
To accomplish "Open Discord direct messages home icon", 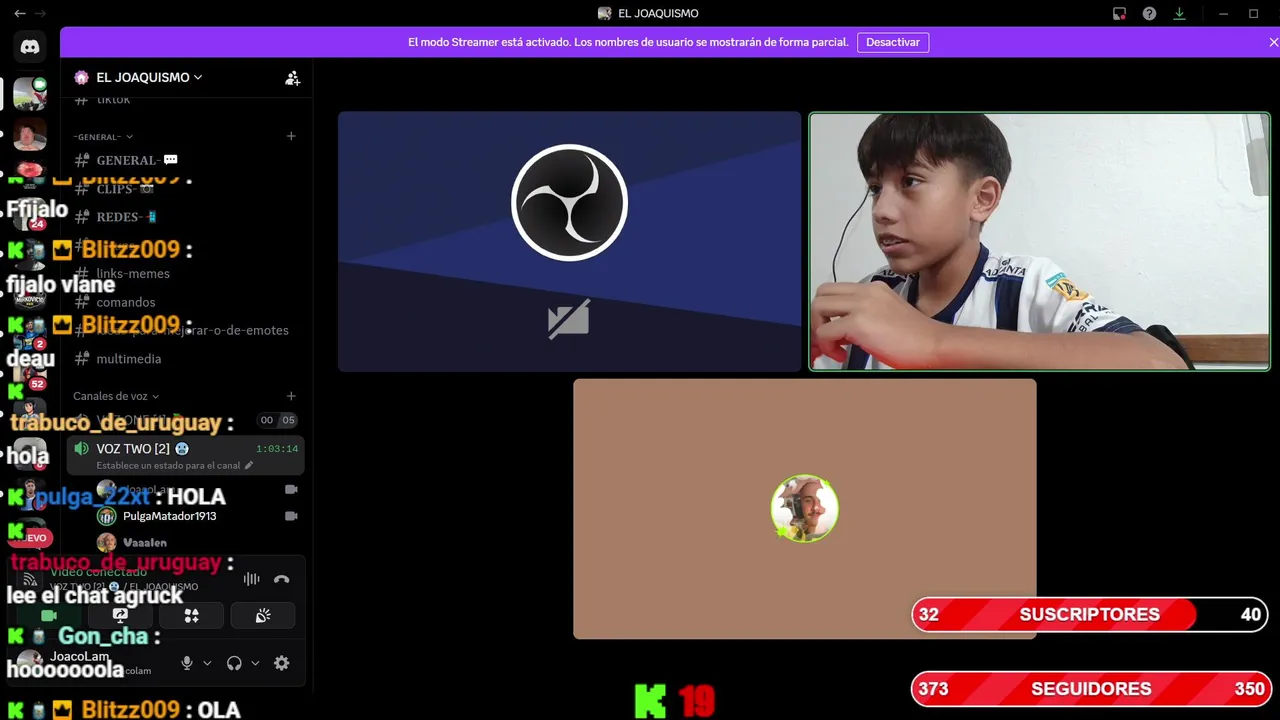I will [30, 47].
